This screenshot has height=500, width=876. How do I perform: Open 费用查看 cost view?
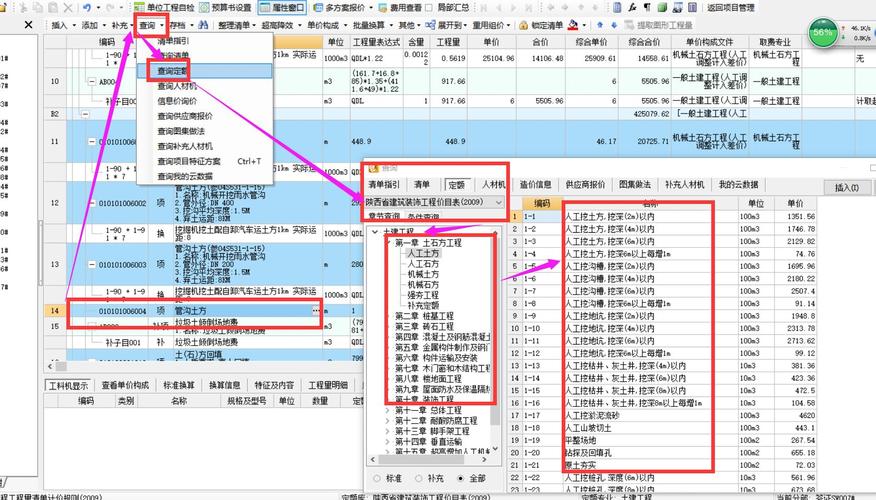400,7
